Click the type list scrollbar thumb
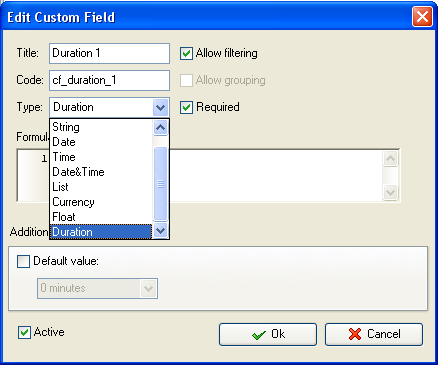 tap(161, 184)
